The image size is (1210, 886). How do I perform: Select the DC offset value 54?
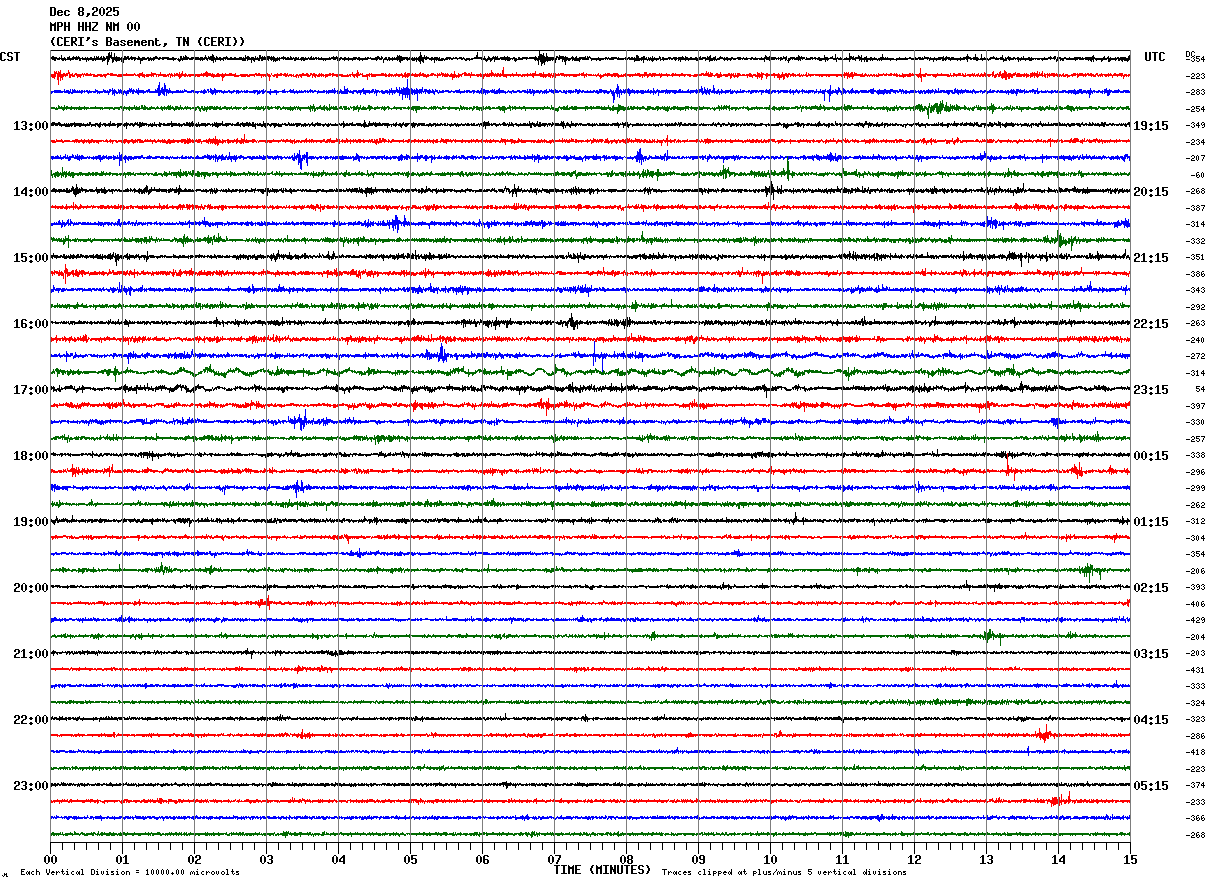click(1200, 389)
